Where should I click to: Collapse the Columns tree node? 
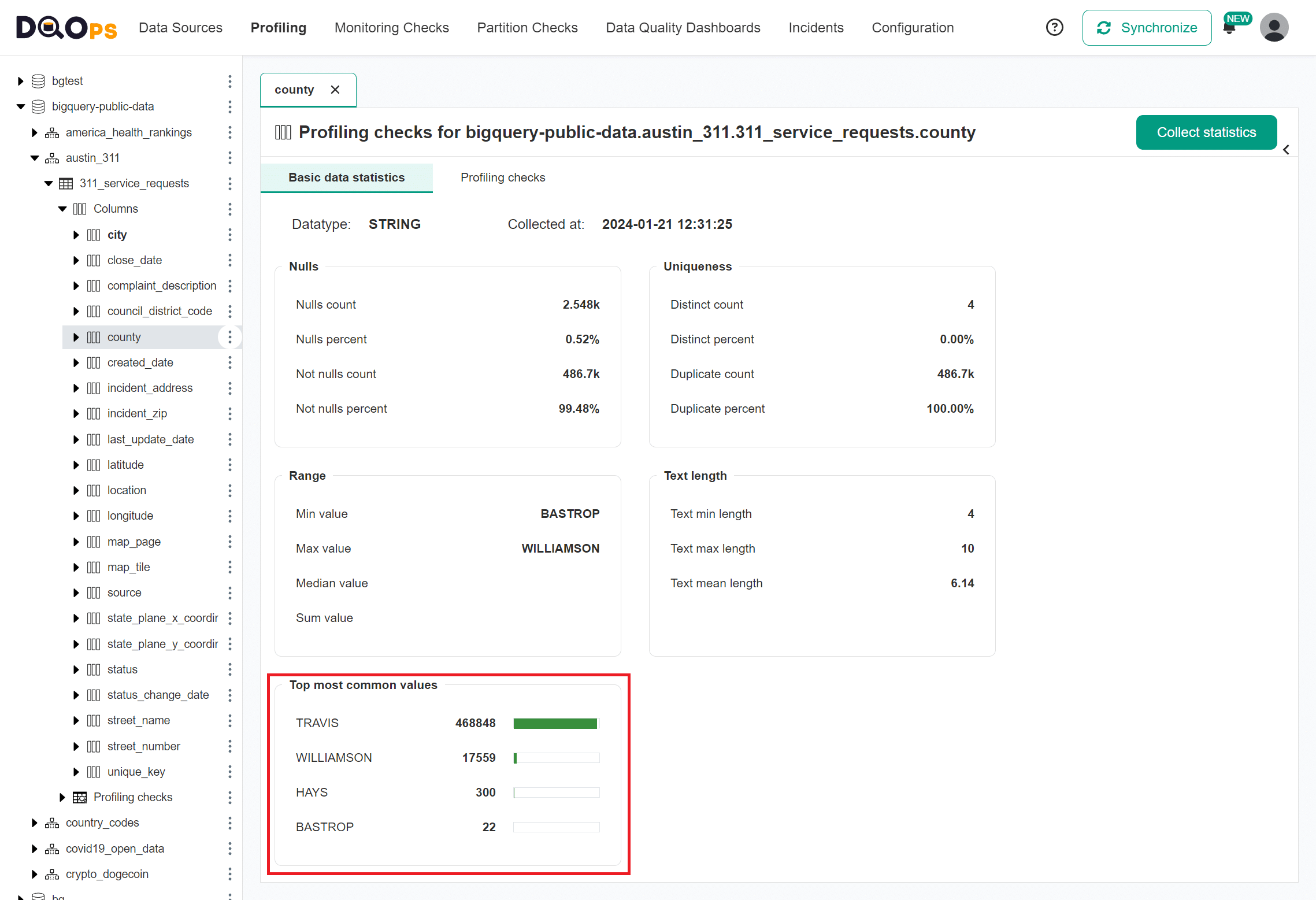62,209
